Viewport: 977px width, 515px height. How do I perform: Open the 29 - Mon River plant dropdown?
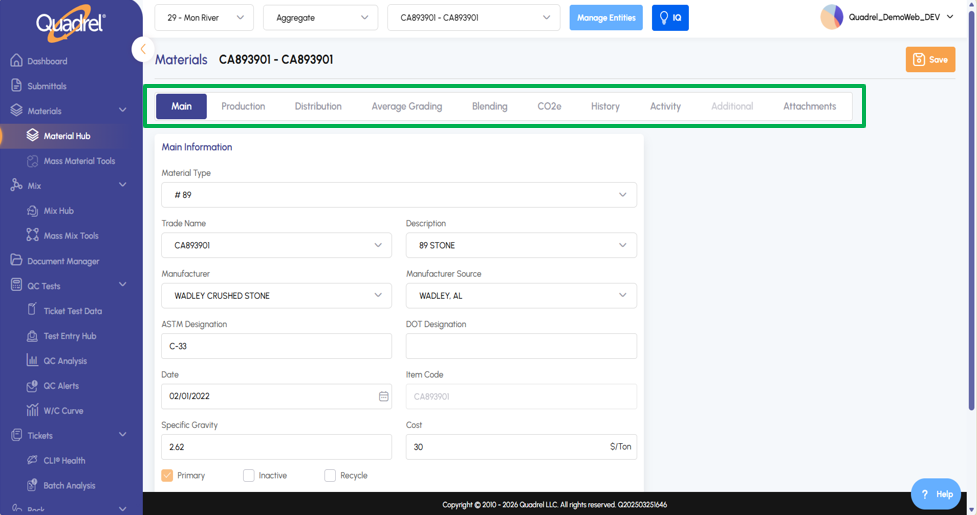click(204, 17)
